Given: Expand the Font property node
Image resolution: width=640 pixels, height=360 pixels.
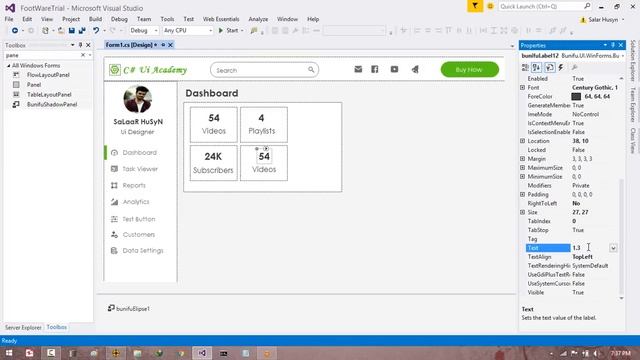Looking at the screenshot, I should click(x=522, y=88).
